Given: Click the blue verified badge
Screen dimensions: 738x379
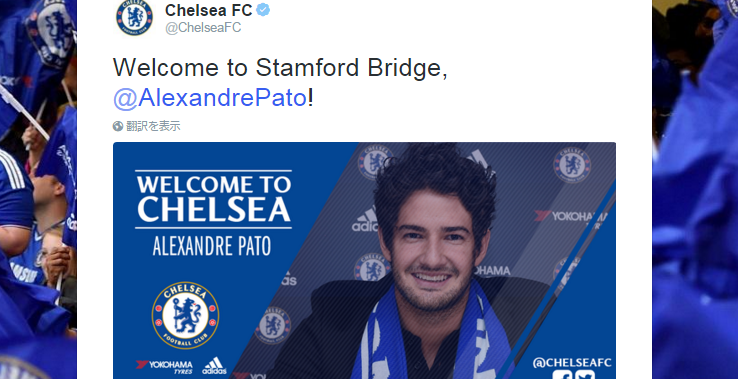Looking at the screenshot, I should click(263, 10).
